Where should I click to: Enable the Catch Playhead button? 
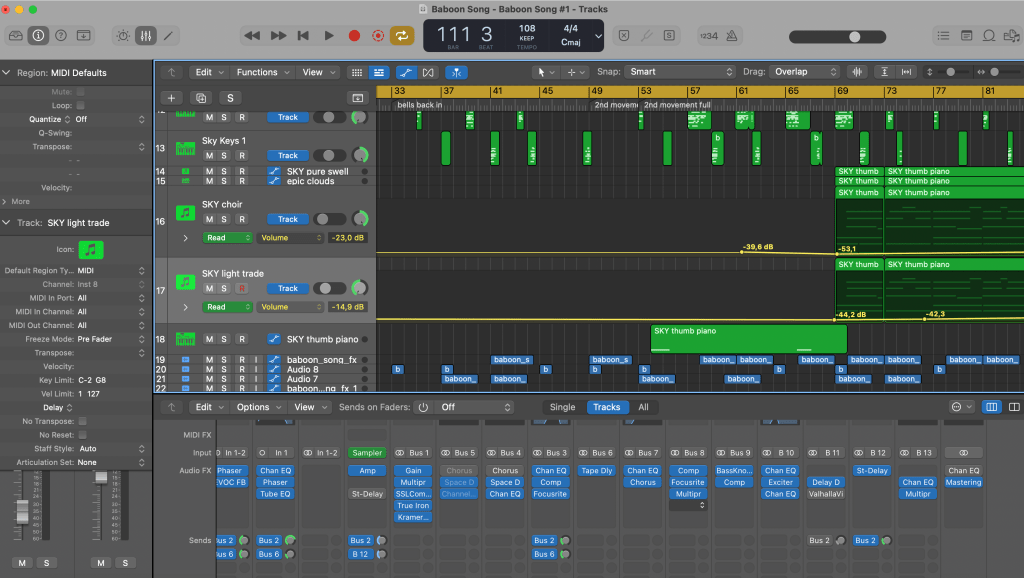pos(456,72)
